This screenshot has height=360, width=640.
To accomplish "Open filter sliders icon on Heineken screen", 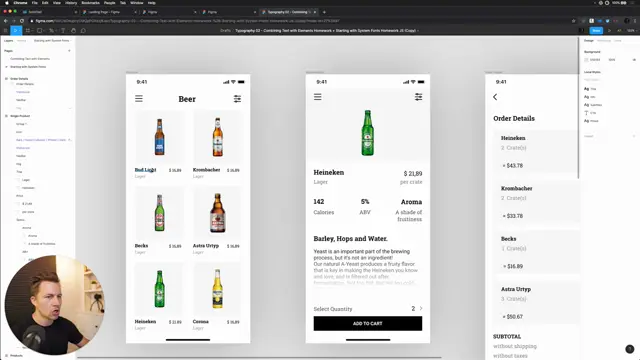I will click(418, 97).
